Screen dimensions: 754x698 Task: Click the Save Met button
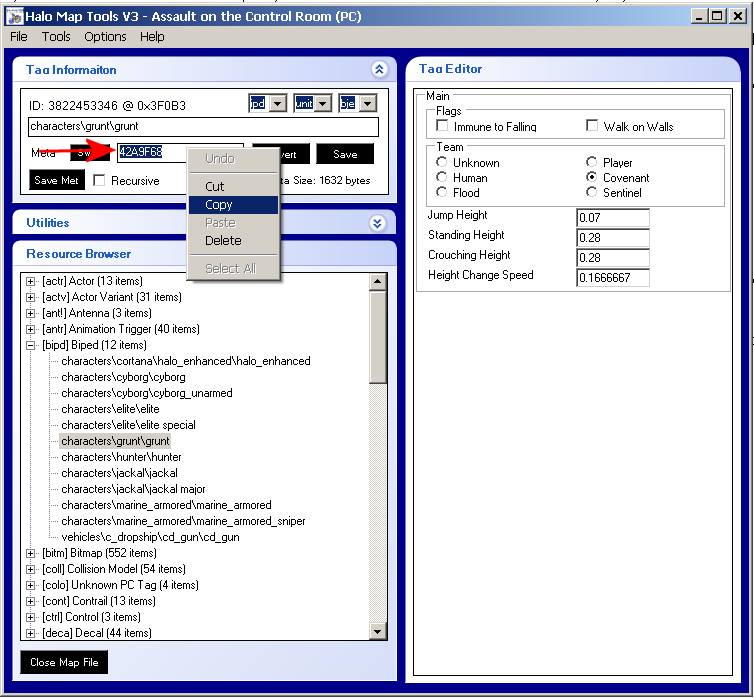click(57, 180)
